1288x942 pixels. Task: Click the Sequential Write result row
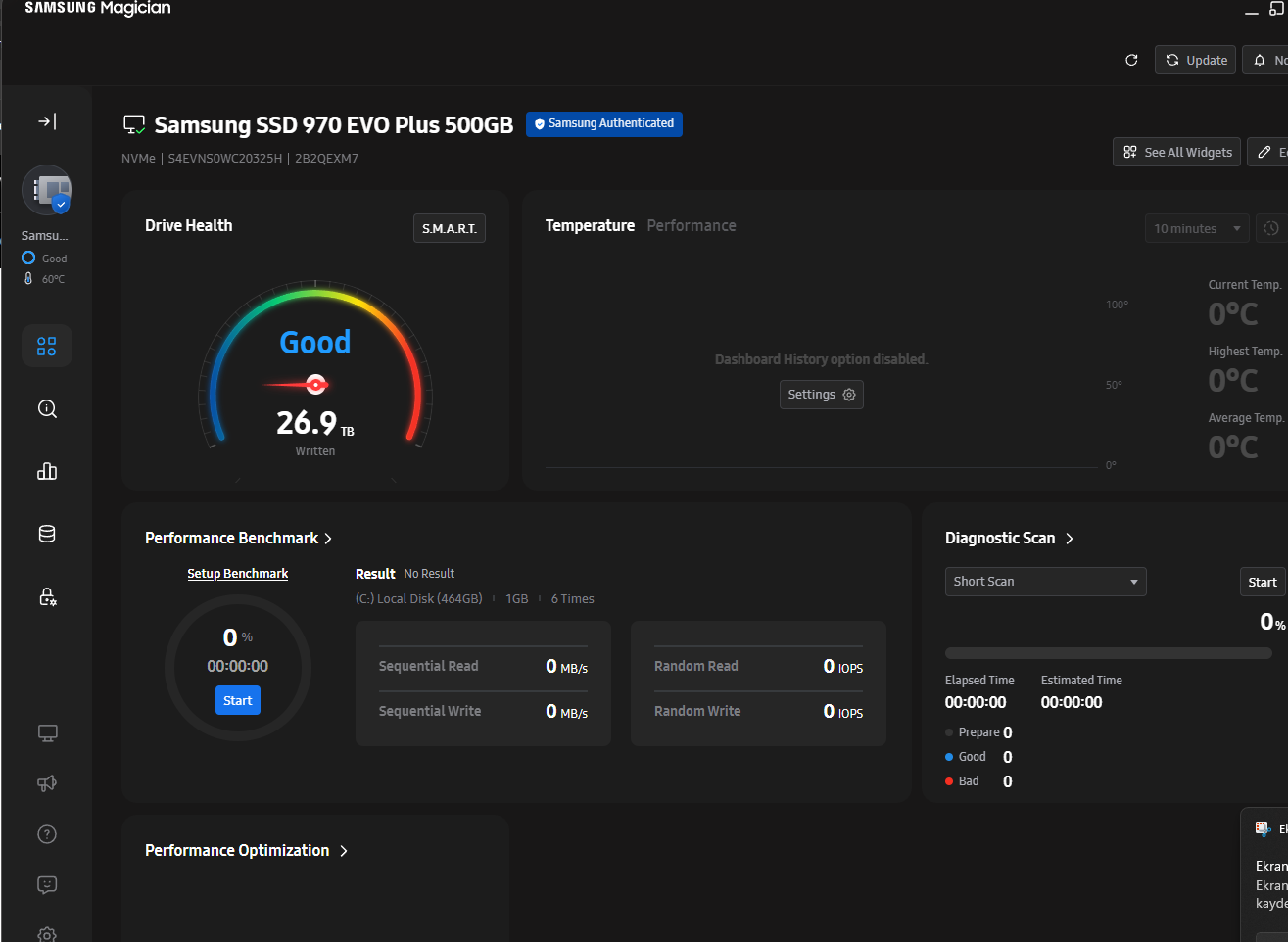pos(484,711)
